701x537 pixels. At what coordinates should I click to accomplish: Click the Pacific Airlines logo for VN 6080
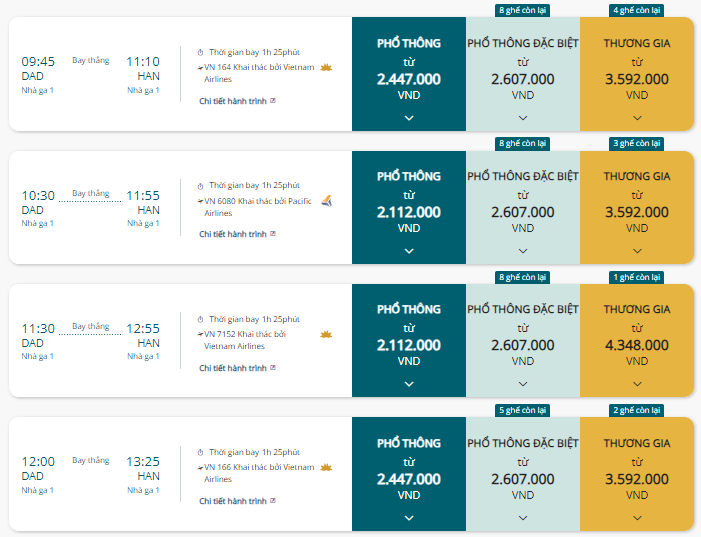tap(325, 200)
